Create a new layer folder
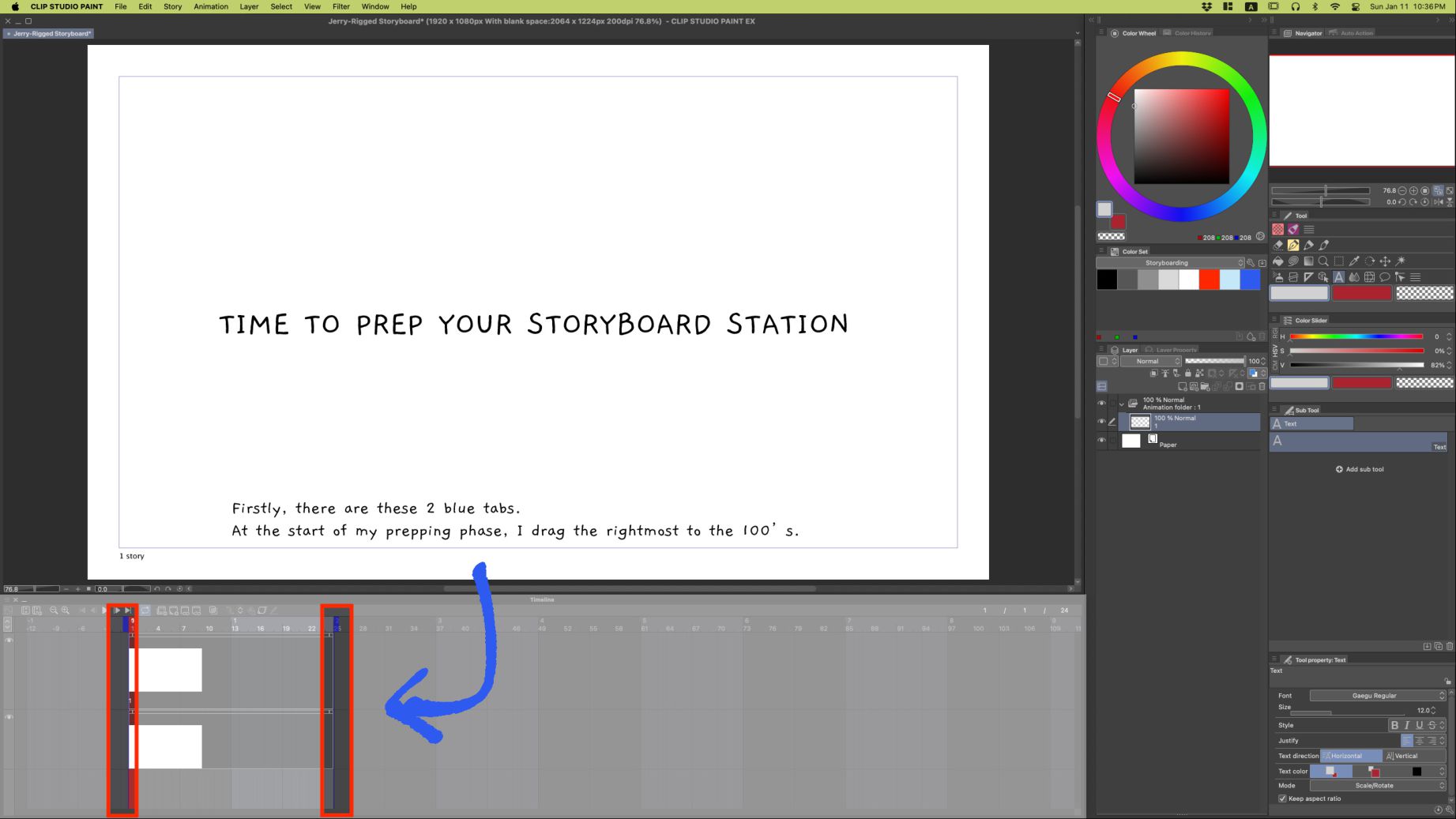The width and height of the screenshot is (1456, 819). coord(1205,387)
